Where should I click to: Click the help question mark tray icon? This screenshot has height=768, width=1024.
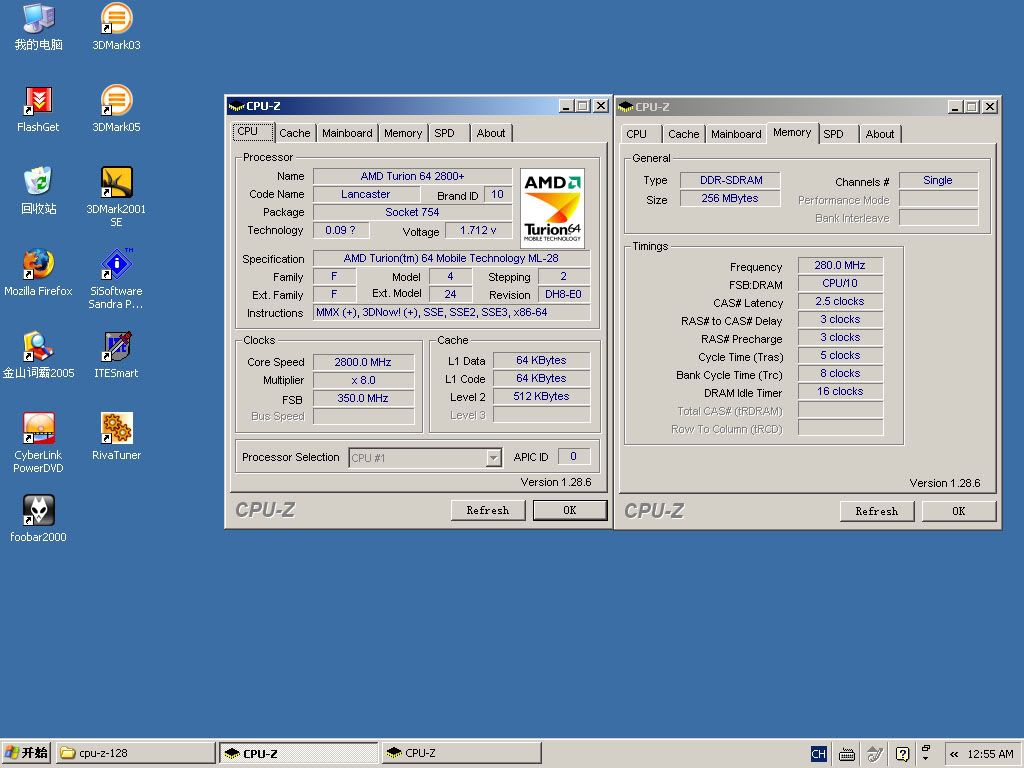point(903,754)
